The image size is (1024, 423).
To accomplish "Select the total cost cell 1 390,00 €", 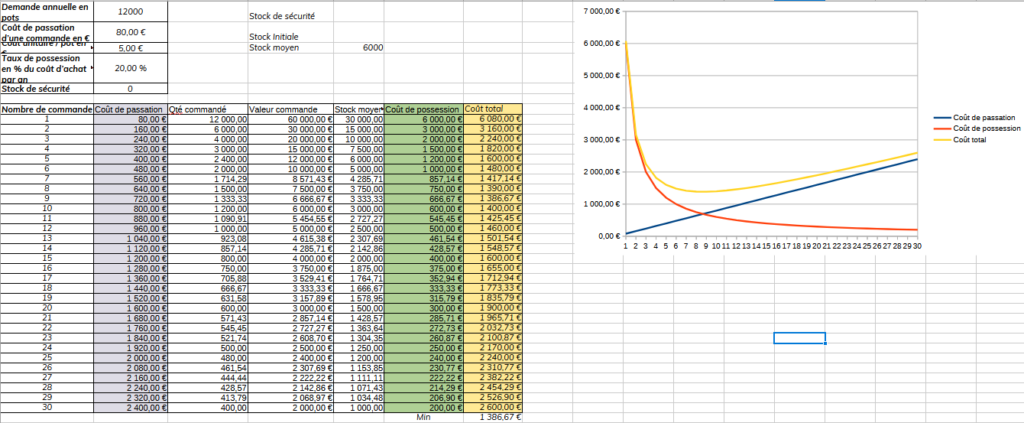I will pos(493,188).
